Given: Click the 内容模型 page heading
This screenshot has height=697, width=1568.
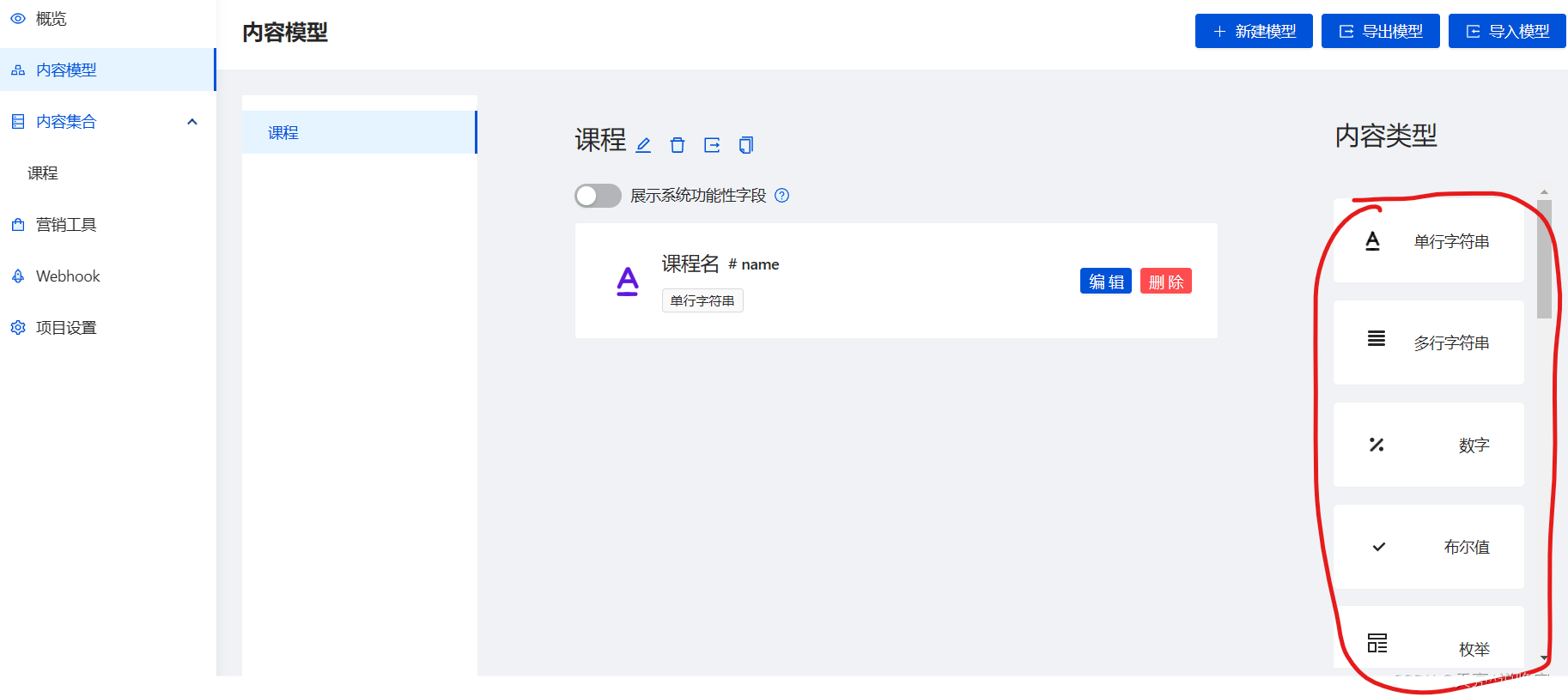Looking at the screenshot, I should [285, 33].
